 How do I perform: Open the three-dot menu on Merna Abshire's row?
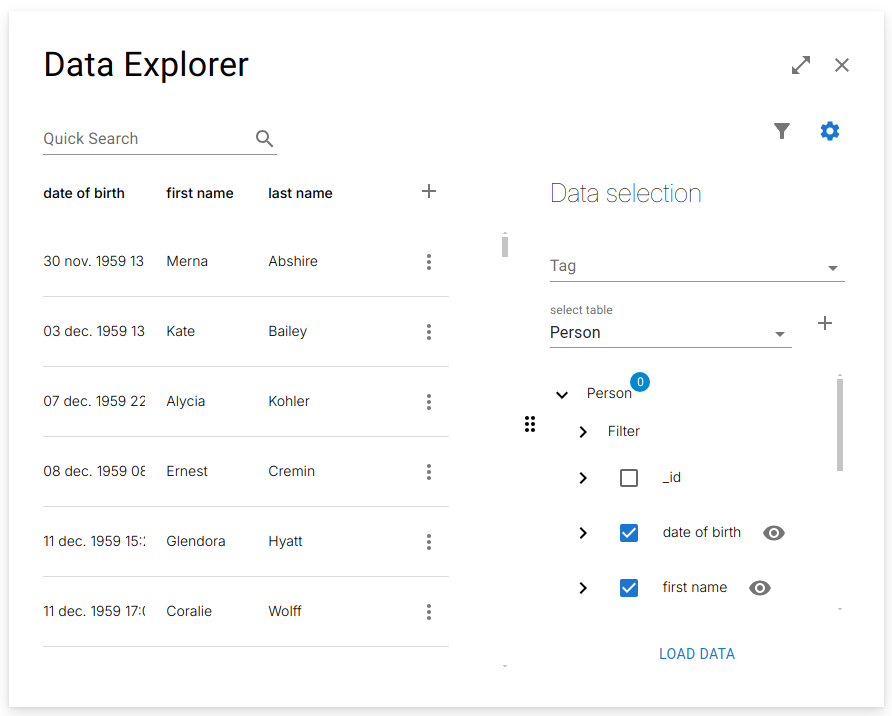coord(429,262)
